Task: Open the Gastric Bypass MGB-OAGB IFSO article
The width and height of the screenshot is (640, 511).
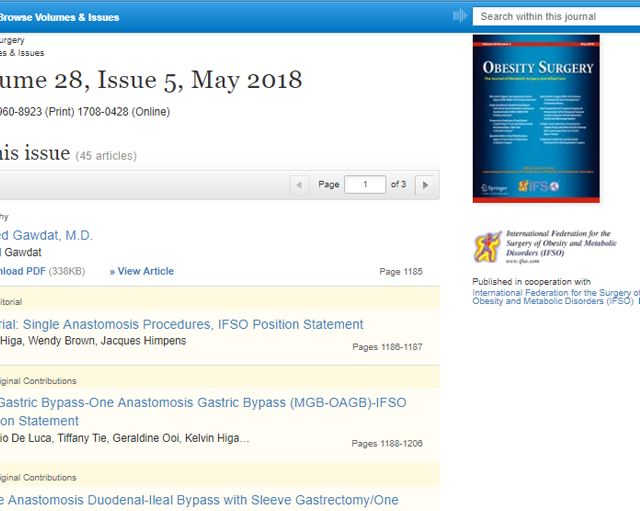Action: click(x=202, y=403)
